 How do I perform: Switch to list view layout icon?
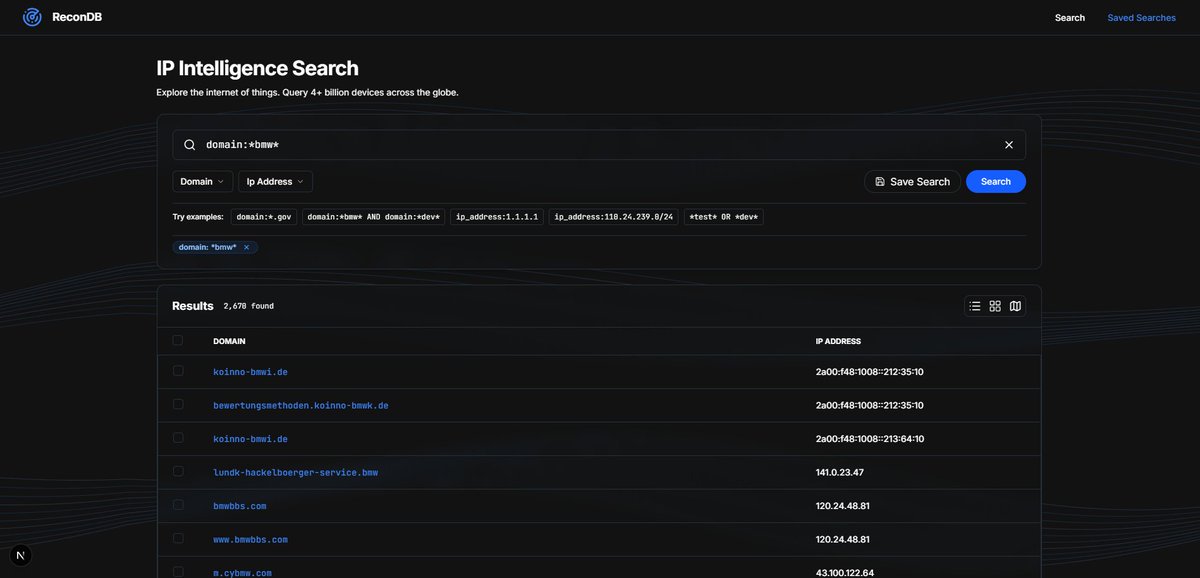click(x=975, y=306)
